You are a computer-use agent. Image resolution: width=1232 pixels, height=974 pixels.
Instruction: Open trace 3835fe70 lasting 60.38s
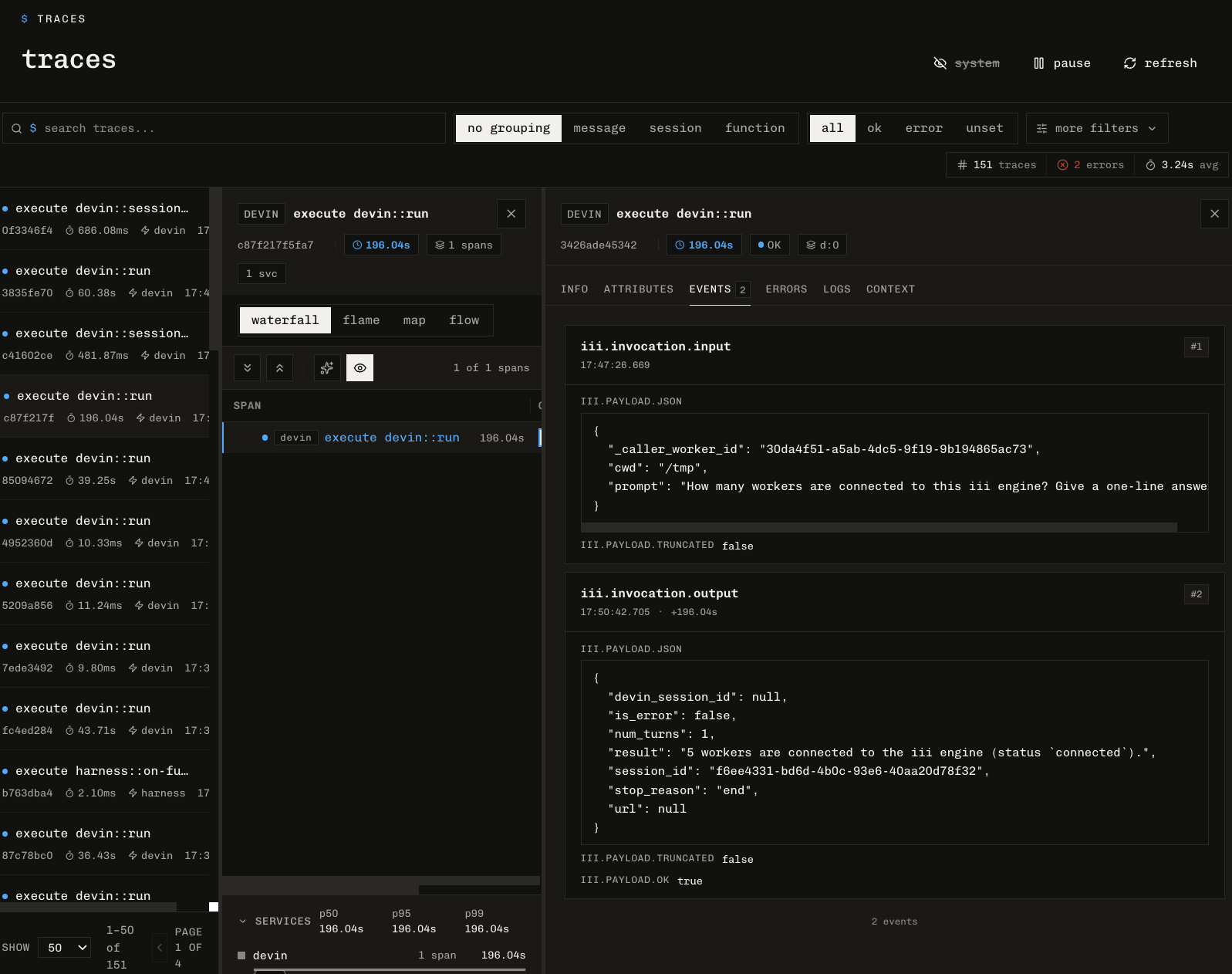click(105, 281)
